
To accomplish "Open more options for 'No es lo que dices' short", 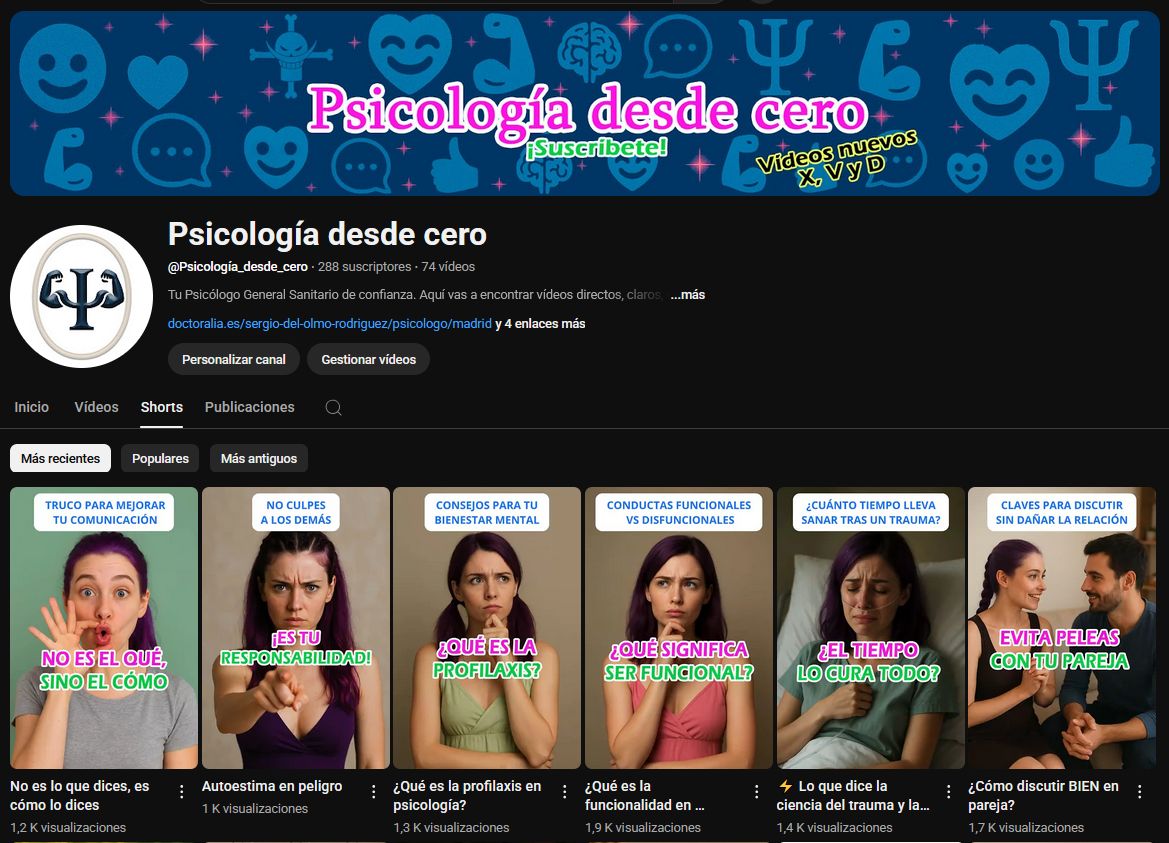I will (x=181, y=791).
